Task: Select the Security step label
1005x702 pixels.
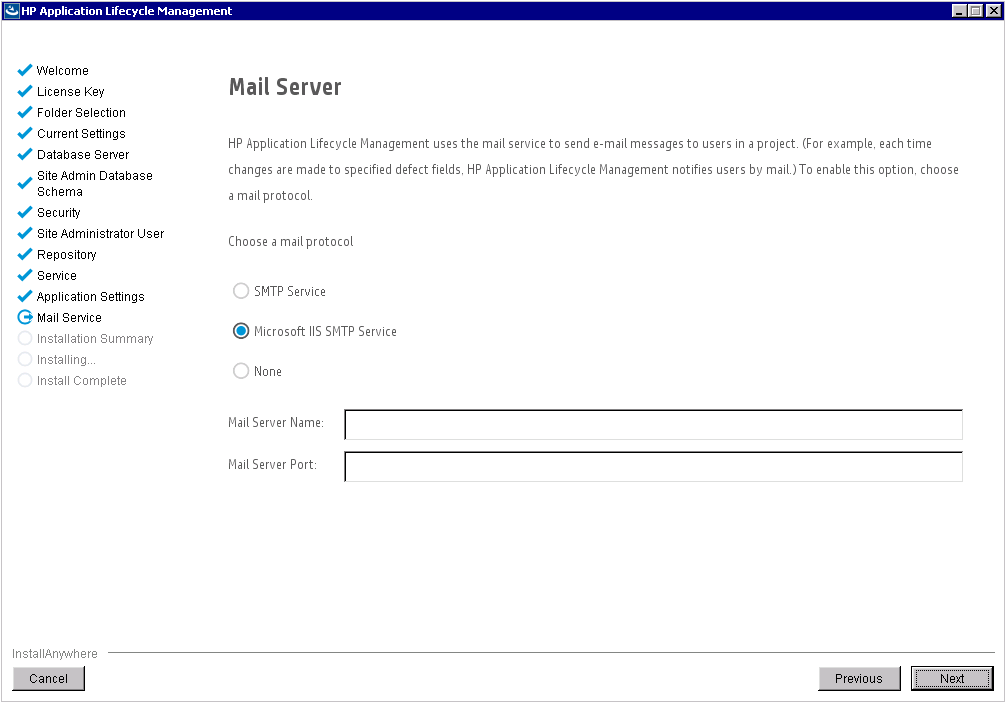Action: coord(58,212)
